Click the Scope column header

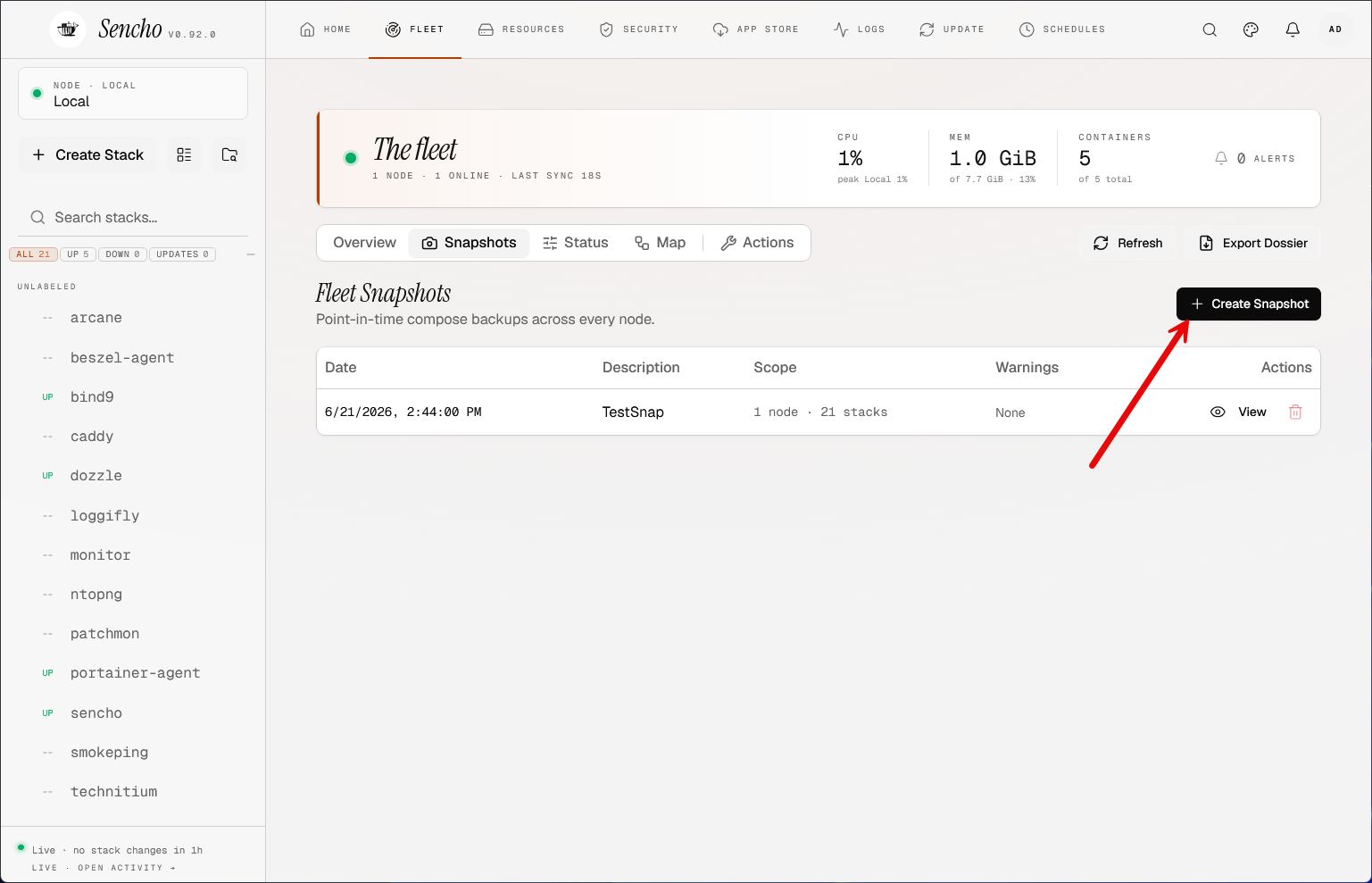[775, 368]
